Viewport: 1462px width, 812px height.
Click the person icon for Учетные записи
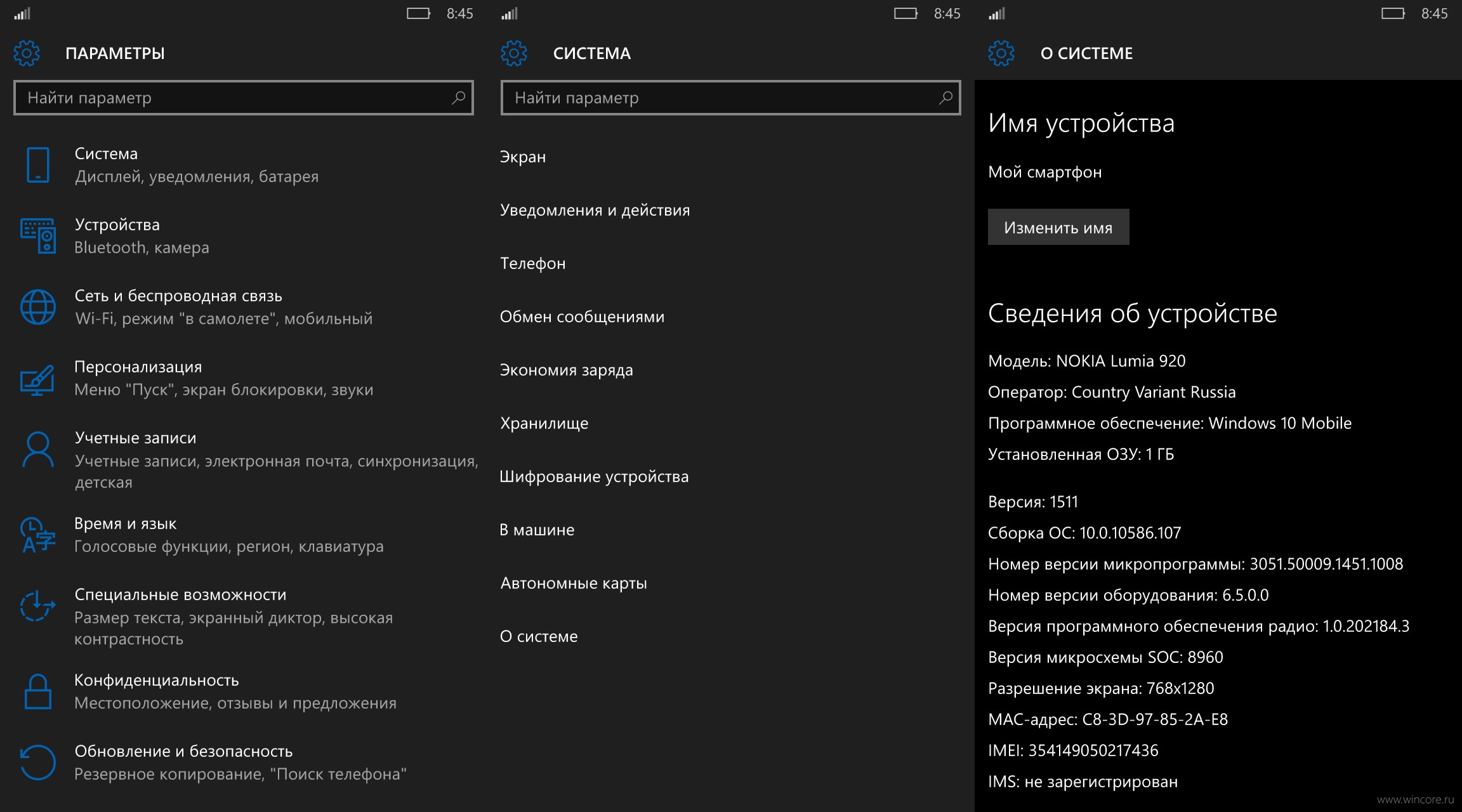click(38, 449)
